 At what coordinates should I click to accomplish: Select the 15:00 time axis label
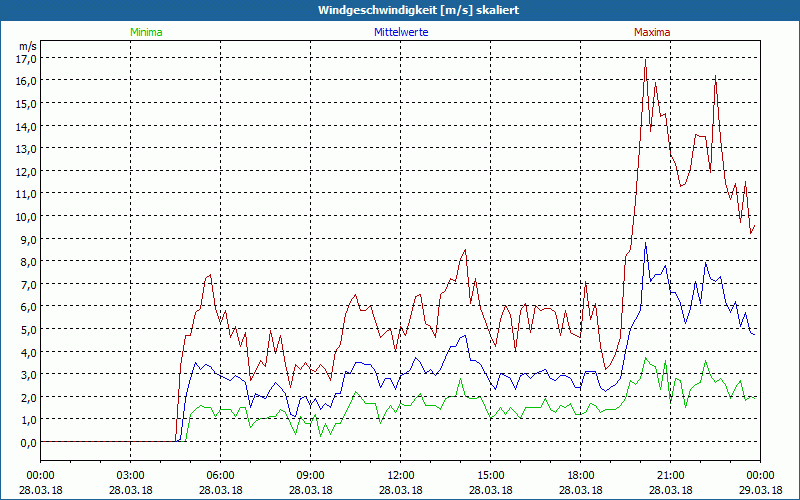[490, 475]
